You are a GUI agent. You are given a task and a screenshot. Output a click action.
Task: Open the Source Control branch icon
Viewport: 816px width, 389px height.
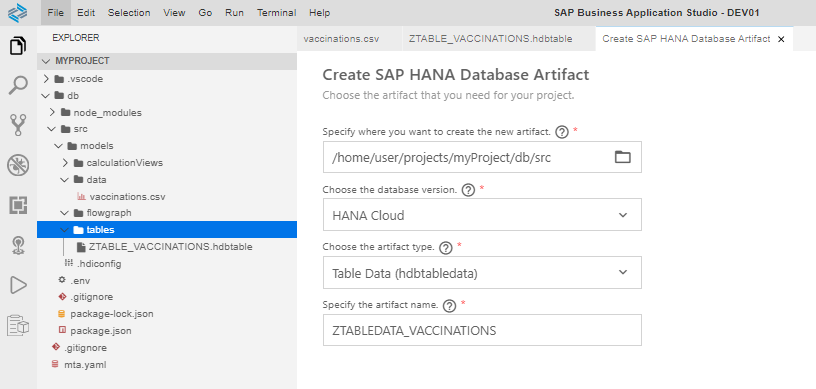[x=18, y=126]
